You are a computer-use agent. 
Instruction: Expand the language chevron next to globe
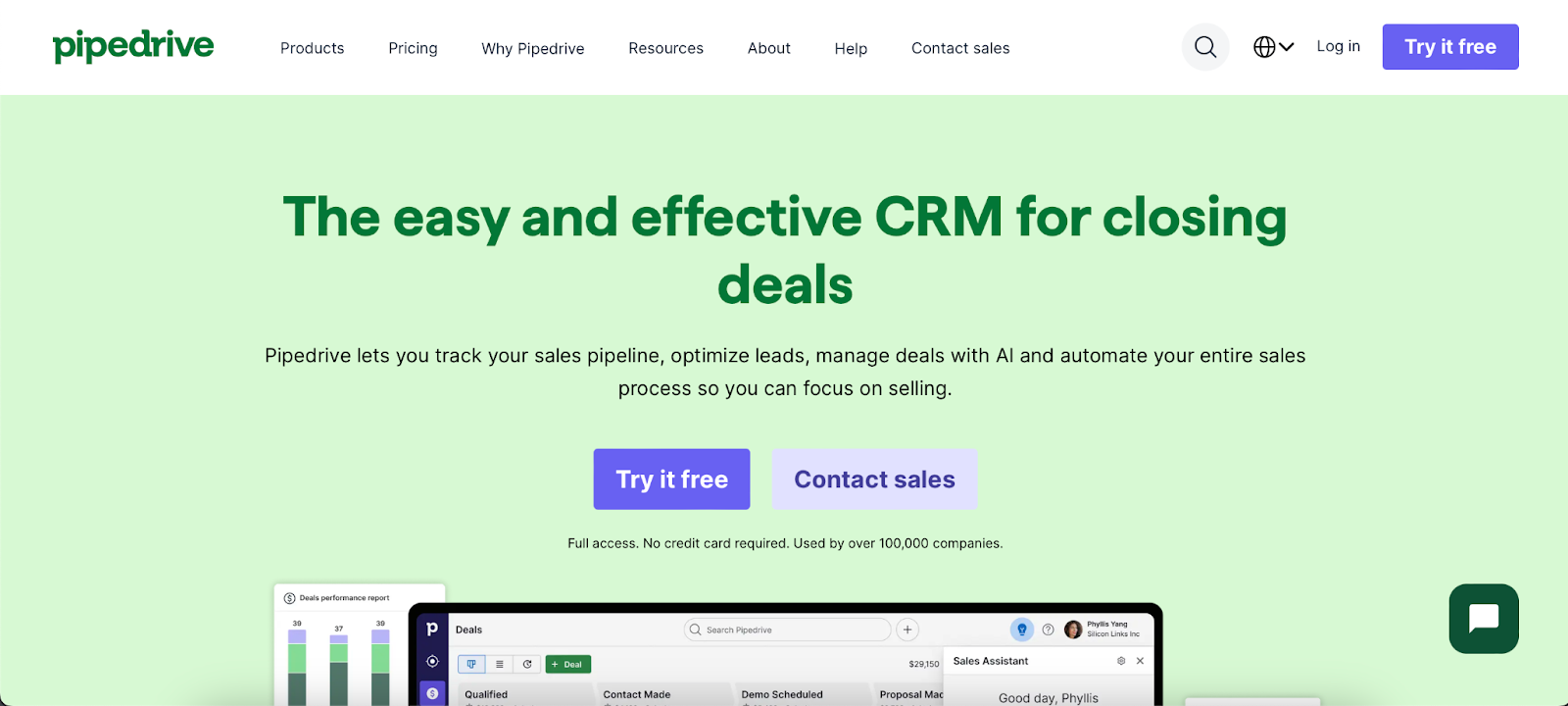(1287, 47)
